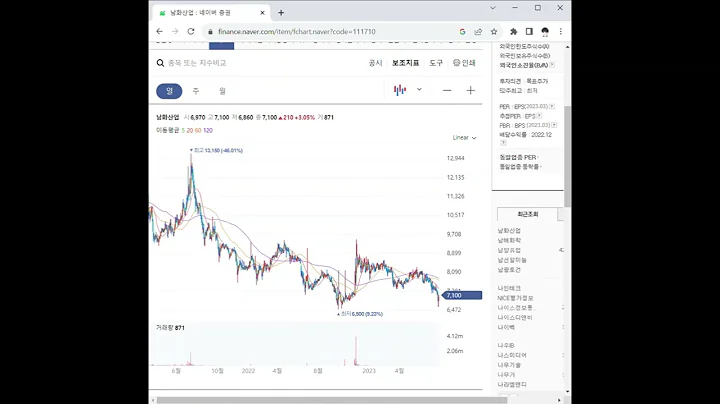Select the 일 daily period toggle

(169, 91)
